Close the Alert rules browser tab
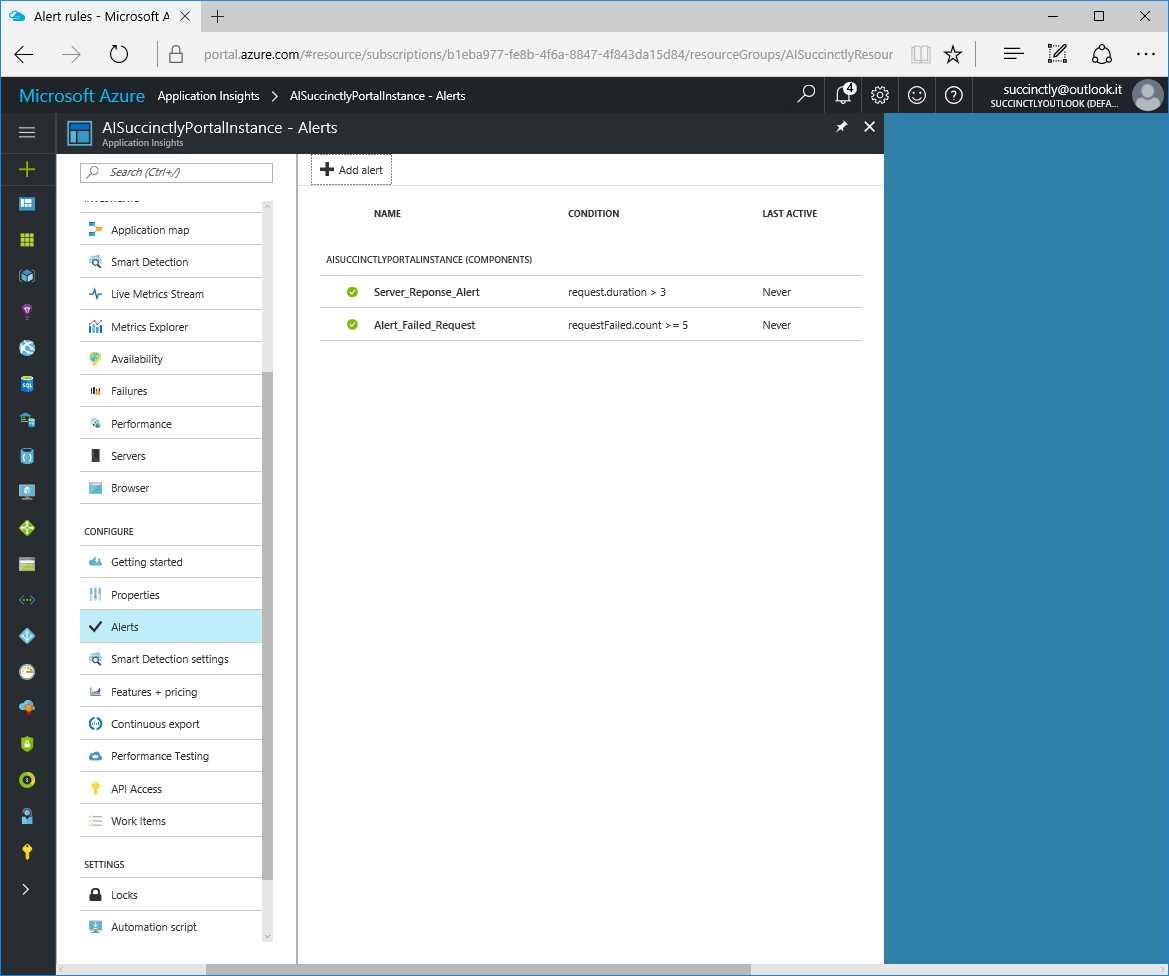This screenshot has width=1169, height=976. coord(185,16)
